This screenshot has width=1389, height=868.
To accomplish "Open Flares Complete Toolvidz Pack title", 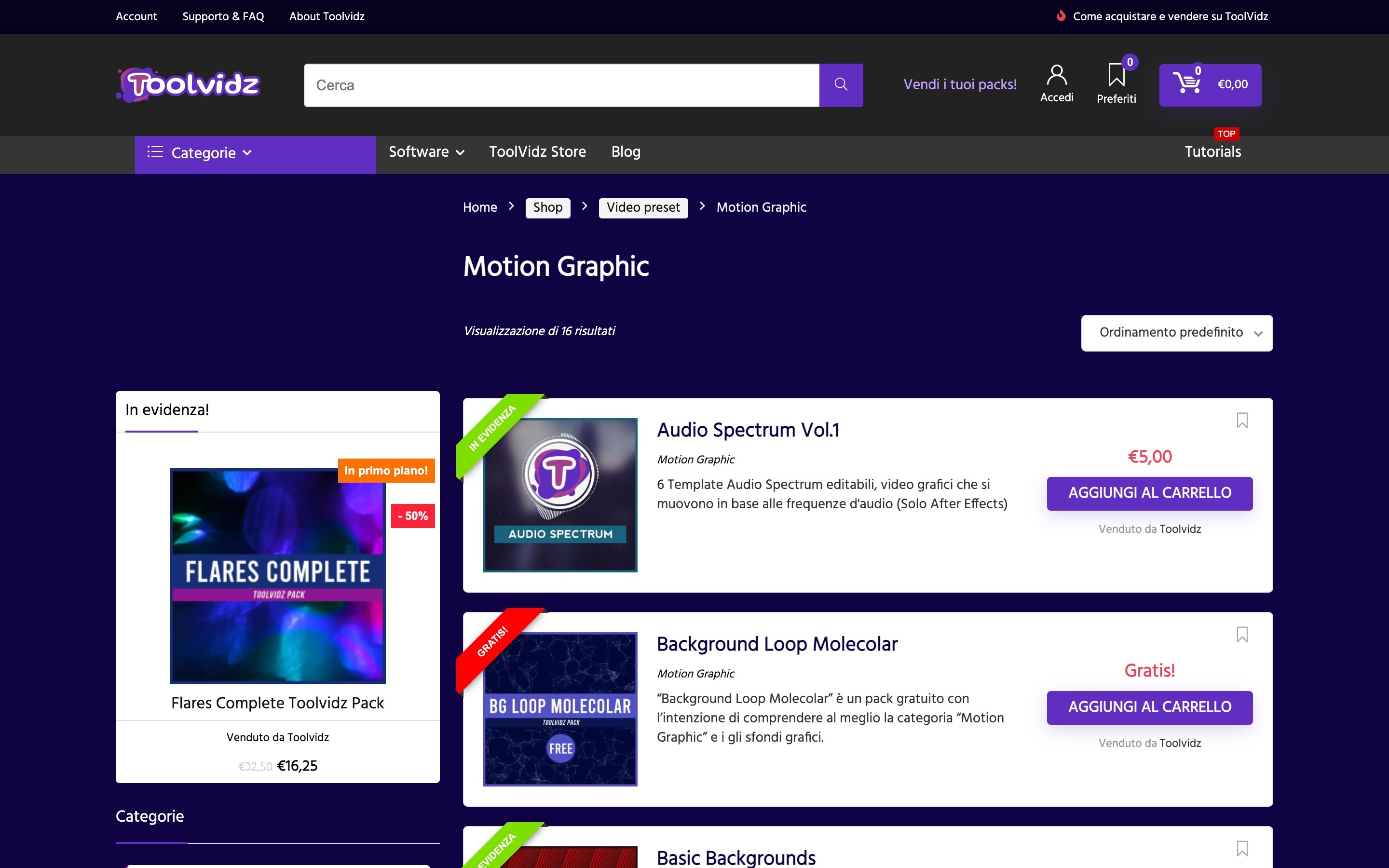I will tap(277, 703).
